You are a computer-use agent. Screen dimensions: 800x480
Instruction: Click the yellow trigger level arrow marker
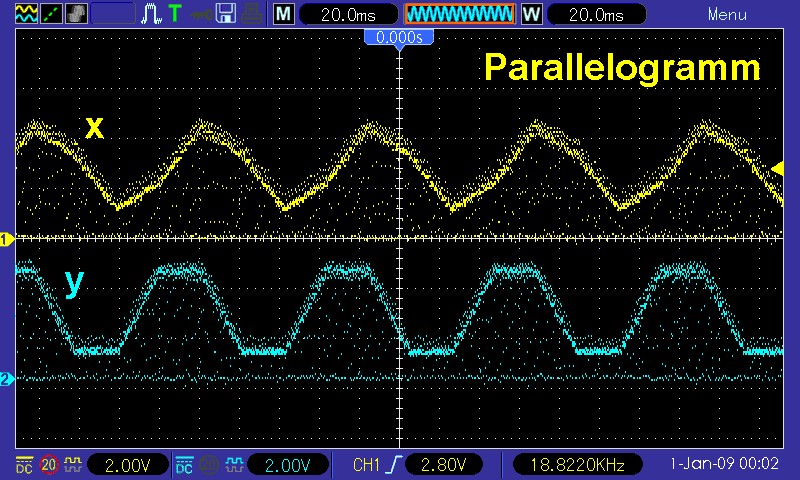778,167
